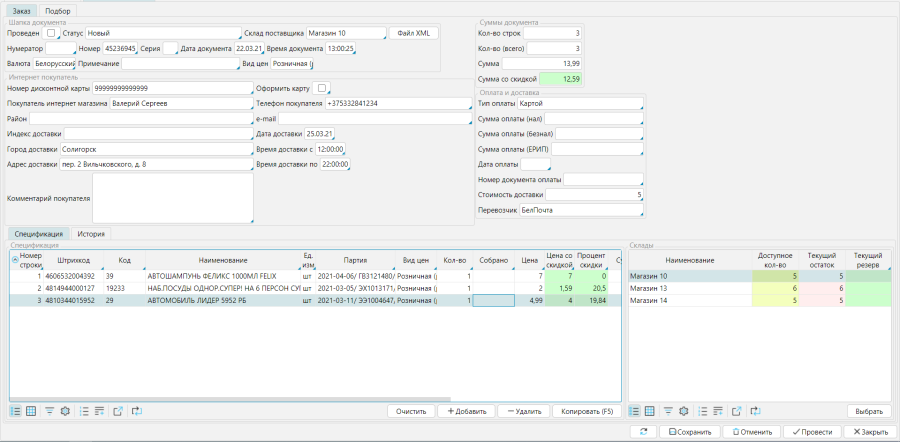The height and width of the screenshot is (442, 900).
Task: Toggle the Проведен checkbox
Action: click(x=52, y=33)
